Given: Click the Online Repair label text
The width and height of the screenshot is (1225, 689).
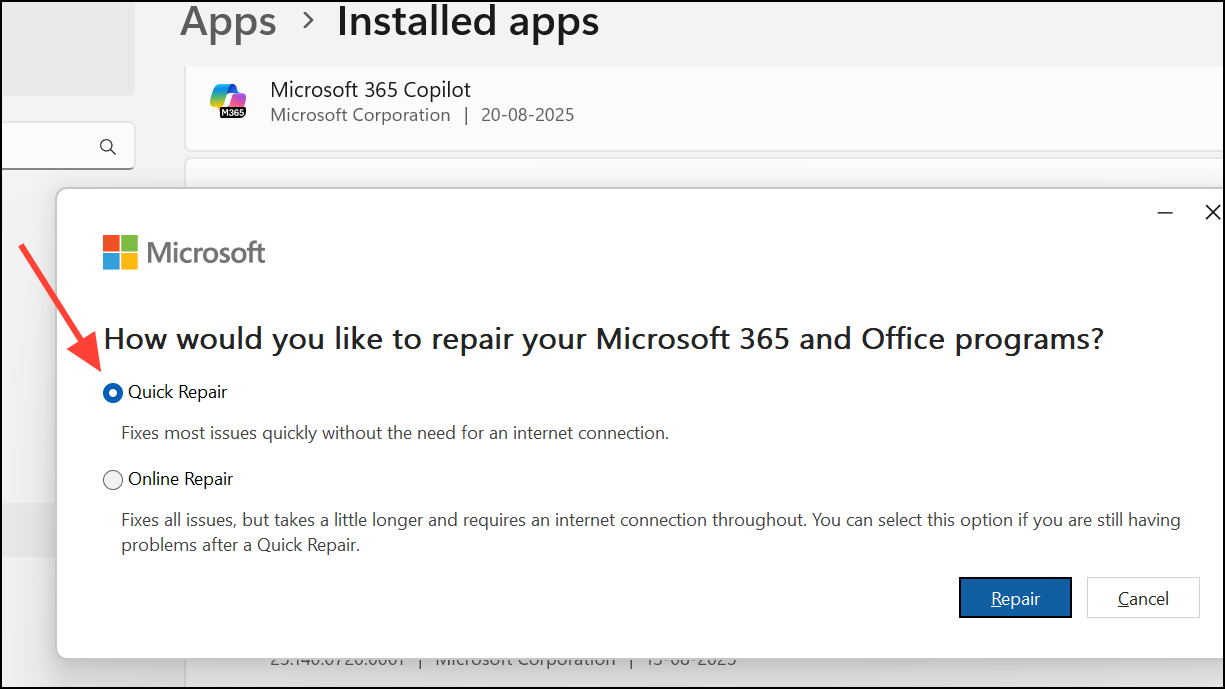Looking at the screenshot, I should (180, 480).
